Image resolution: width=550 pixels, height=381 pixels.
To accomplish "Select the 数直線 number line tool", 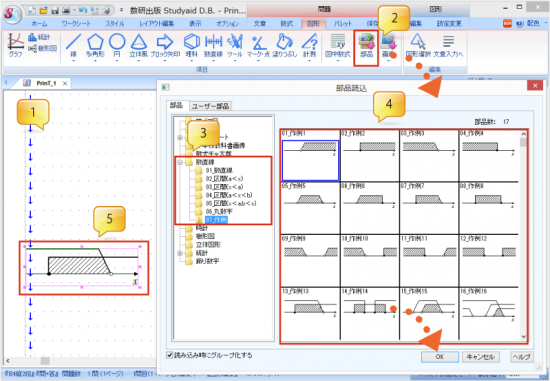I will (213, 46).
